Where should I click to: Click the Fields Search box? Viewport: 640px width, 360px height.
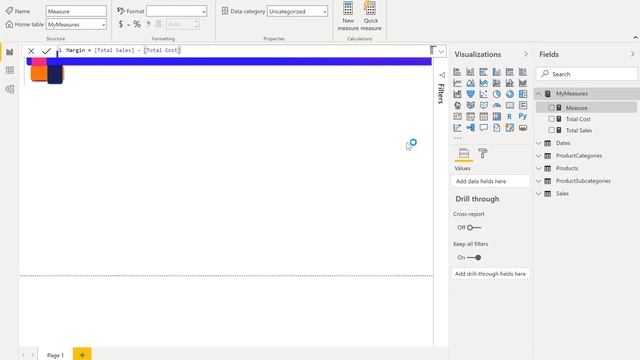(587, 74)
